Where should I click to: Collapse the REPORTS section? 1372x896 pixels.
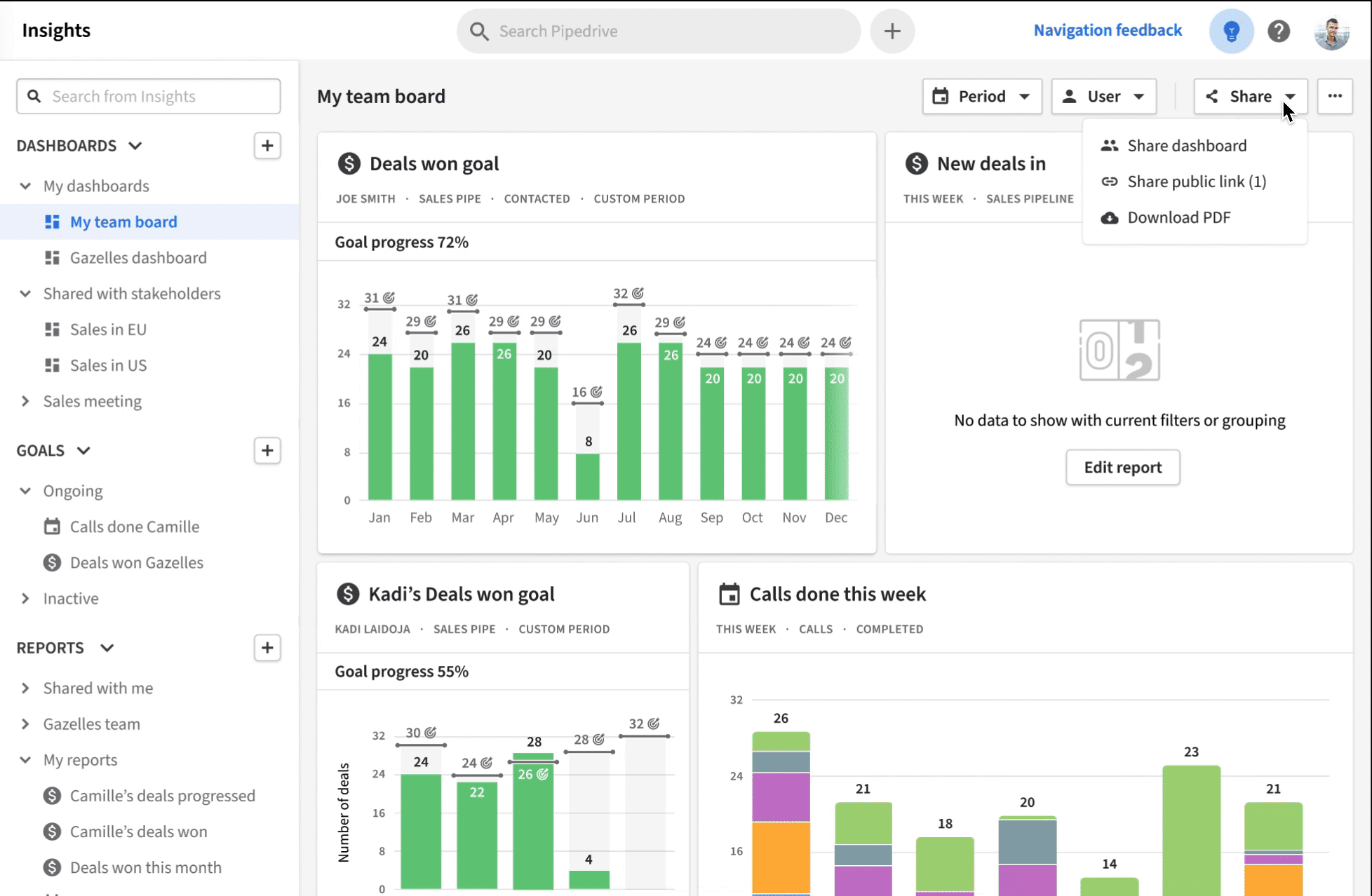click(x=107, y=648)
